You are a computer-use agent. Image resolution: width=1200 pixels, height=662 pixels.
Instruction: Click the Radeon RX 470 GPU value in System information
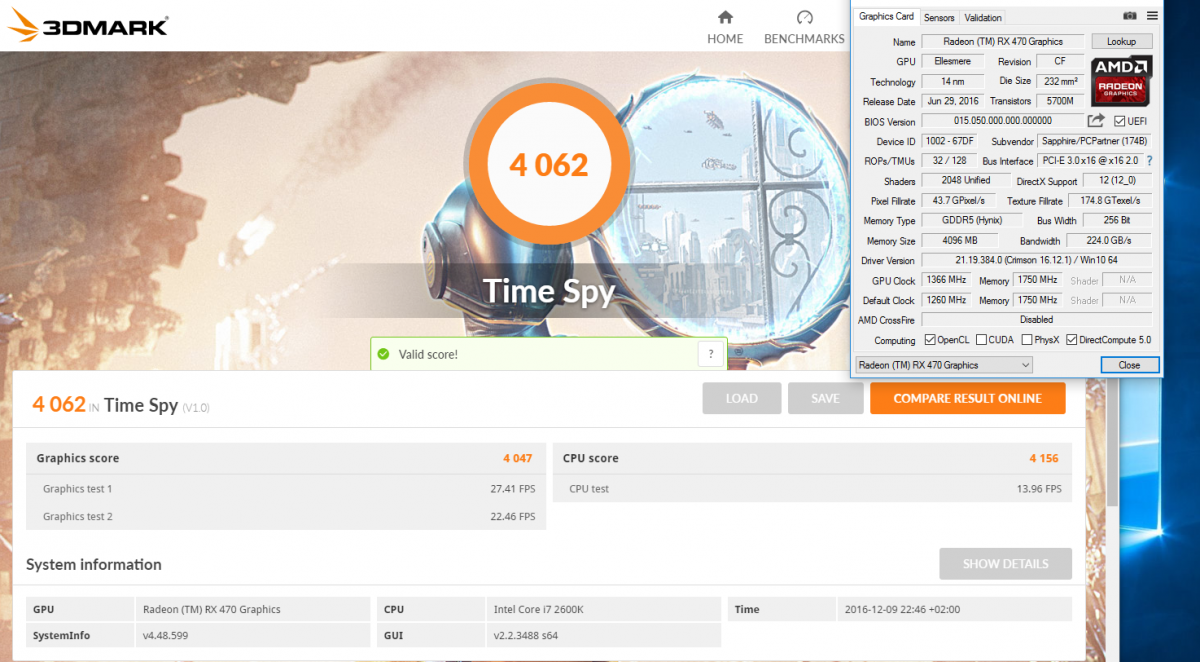point(211,609)
